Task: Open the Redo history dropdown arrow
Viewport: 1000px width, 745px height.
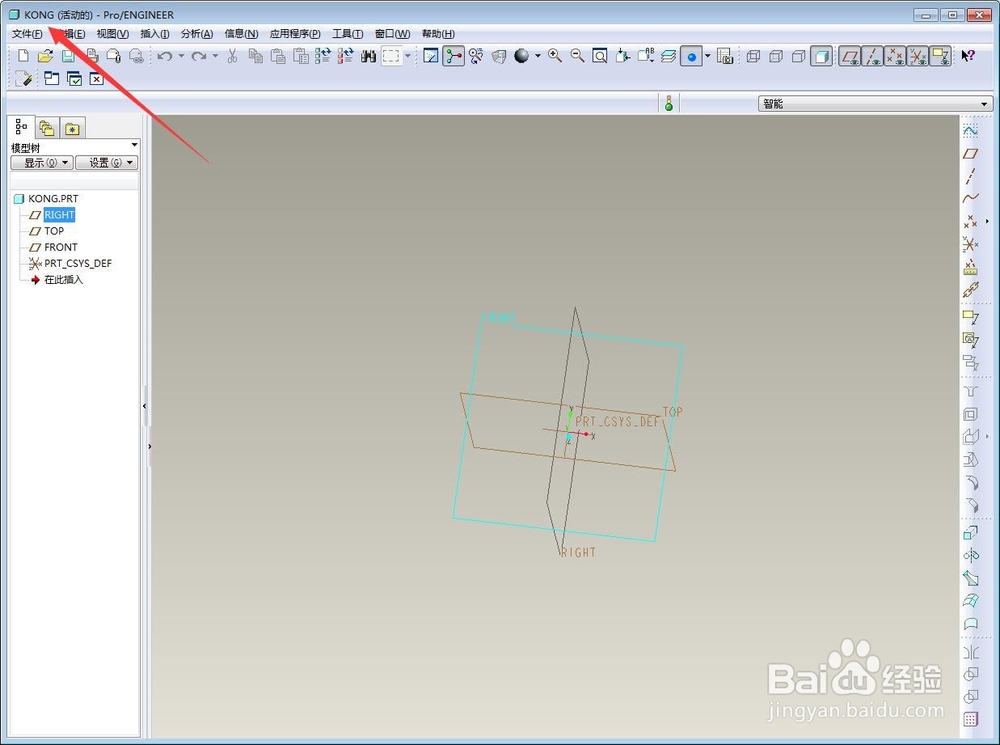Action: coord(215,56)
